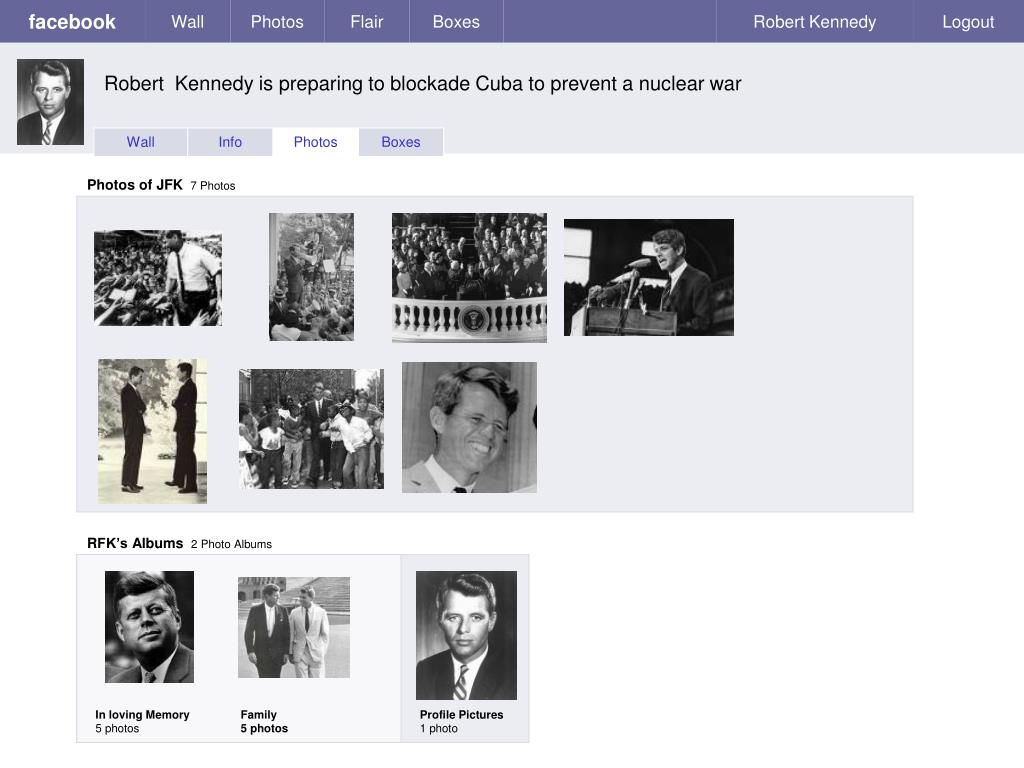Open inauguration photo with presidential seal
The width and height of the screenshot is (1024, 768).
coord(469,278)
